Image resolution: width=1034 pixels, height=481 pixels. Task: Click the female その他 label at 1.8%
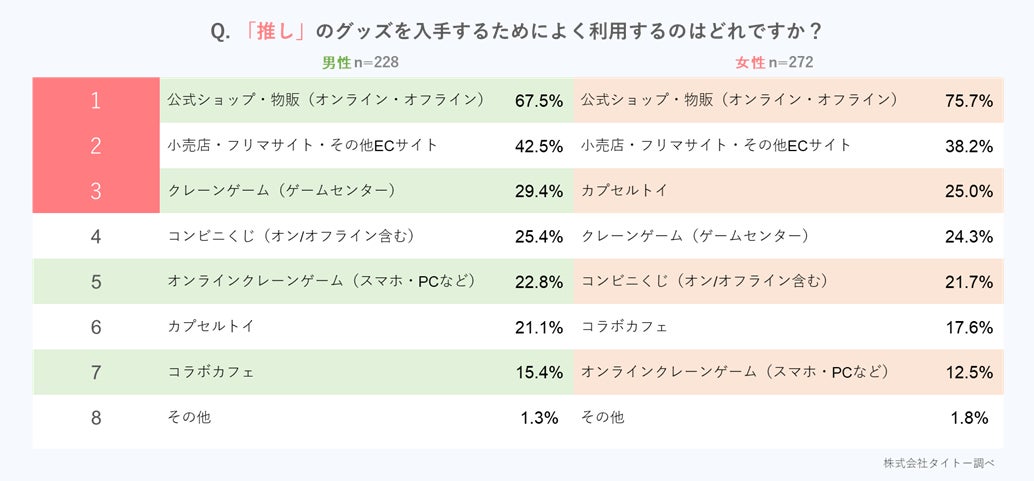coord(603,417)
